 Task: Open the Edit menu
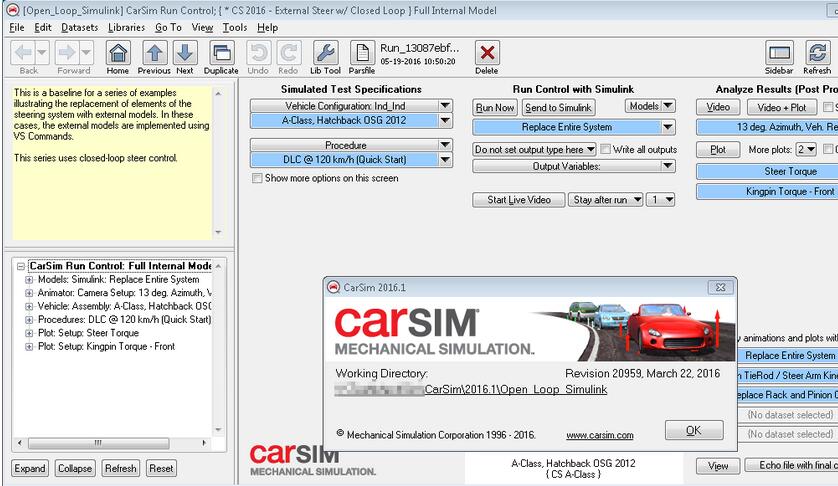tap(43, 27)
